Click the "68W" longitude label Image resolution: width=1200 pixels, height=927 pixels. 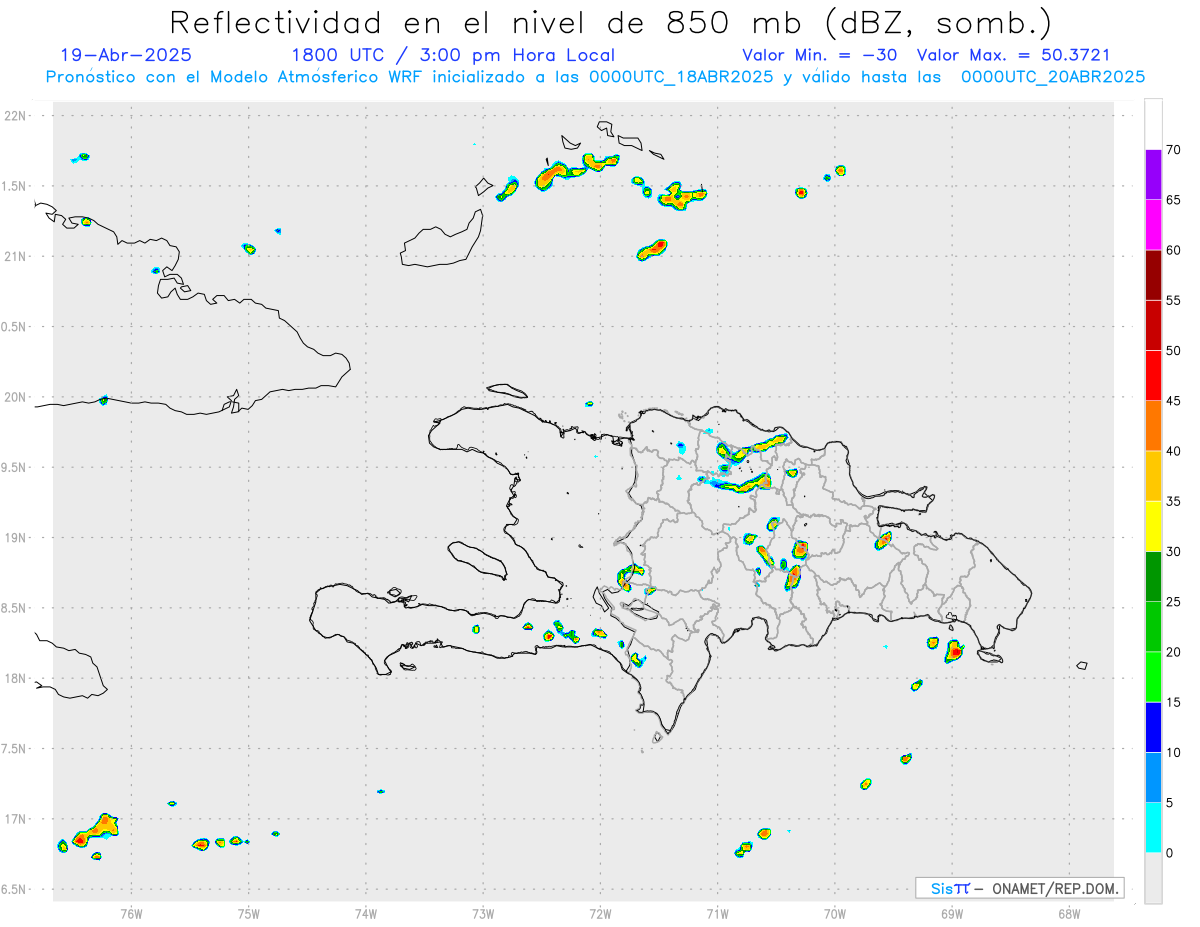click(1069, 914)
